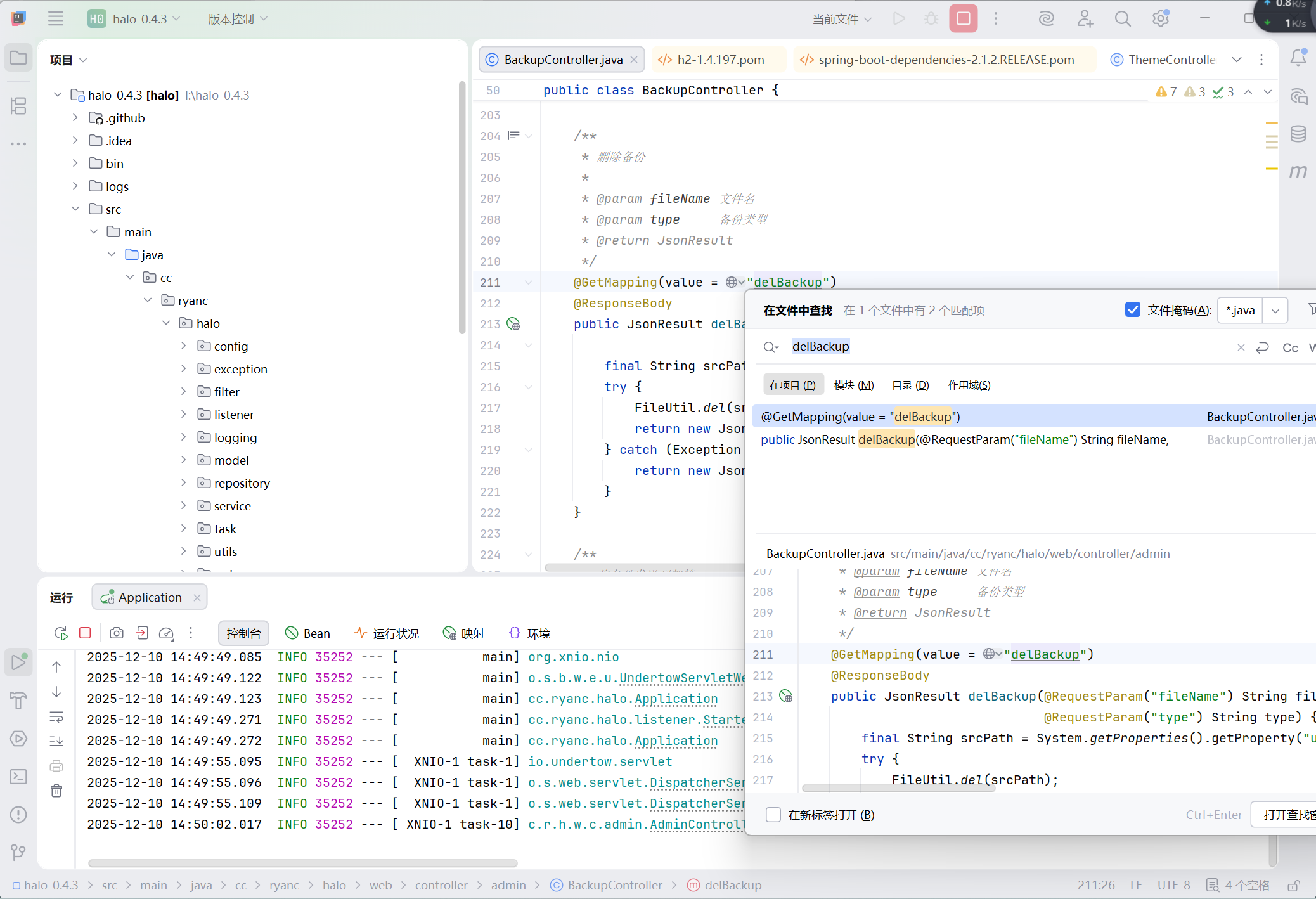Click the Module scope button in find dialog
This screenshot has width=1316, height=899.
click(x=853, y=385)
